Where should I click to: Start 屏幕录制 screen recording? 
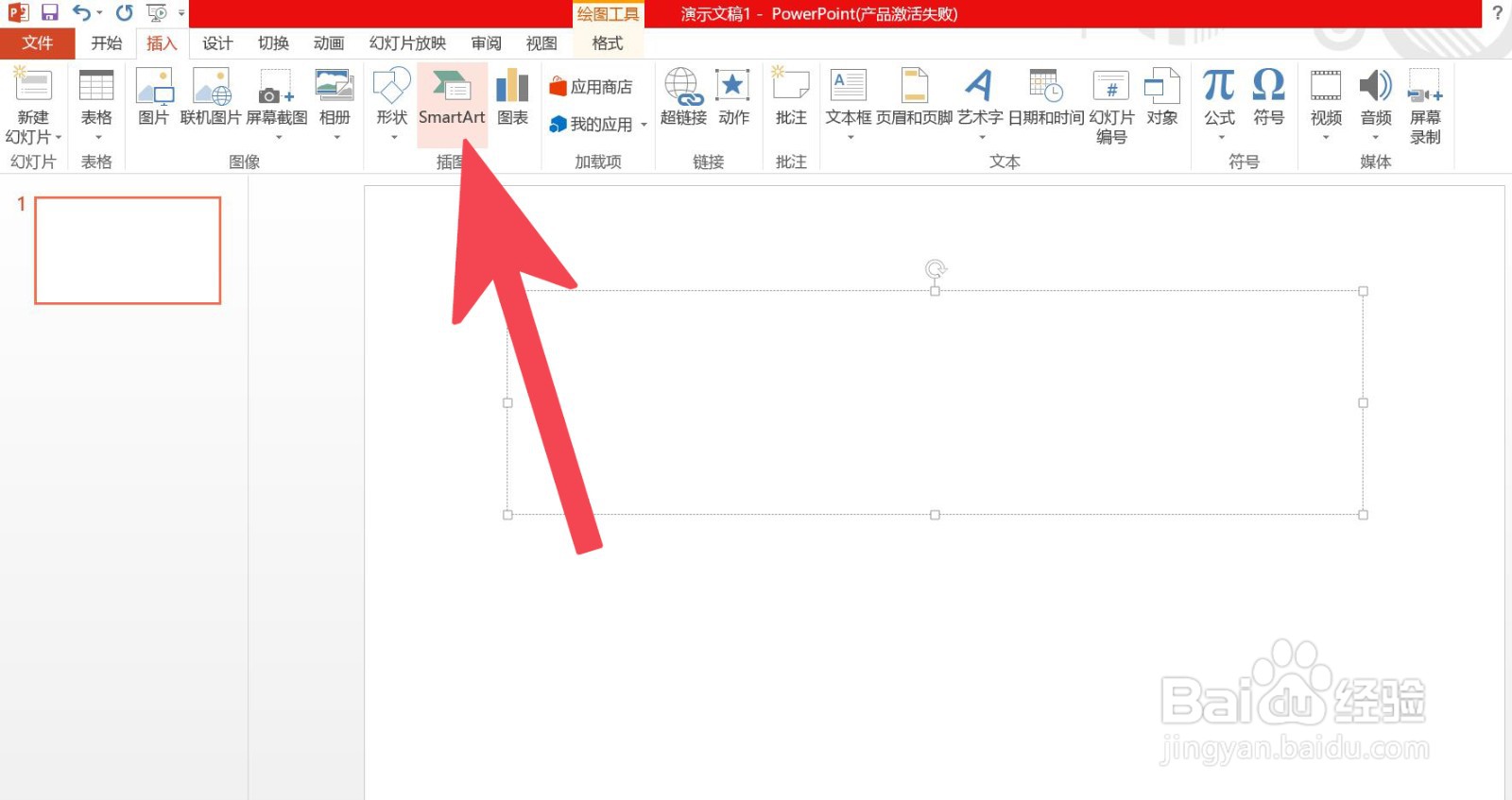click(x=1425, y=105)
